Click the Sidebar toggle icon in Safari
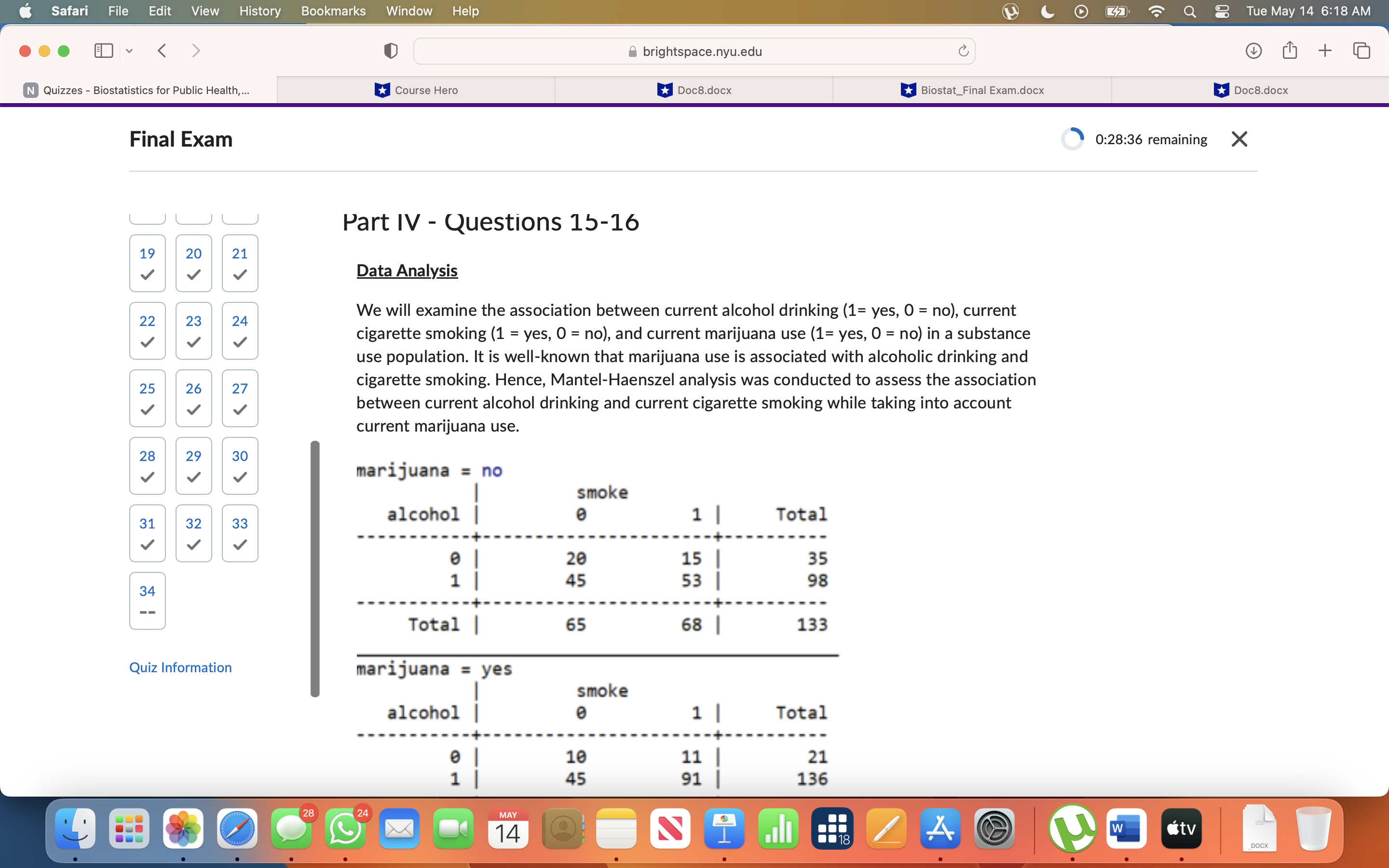The width and height of the screenshot is (1389, 868). [x=103, y=51]
